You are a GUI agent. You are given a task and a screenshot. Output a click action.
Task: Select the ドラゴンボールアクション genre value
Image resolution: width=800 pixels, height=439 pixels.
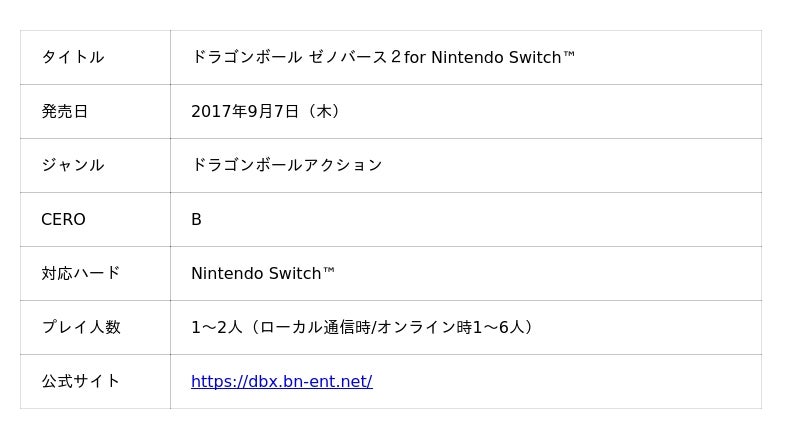pos(286,165)
